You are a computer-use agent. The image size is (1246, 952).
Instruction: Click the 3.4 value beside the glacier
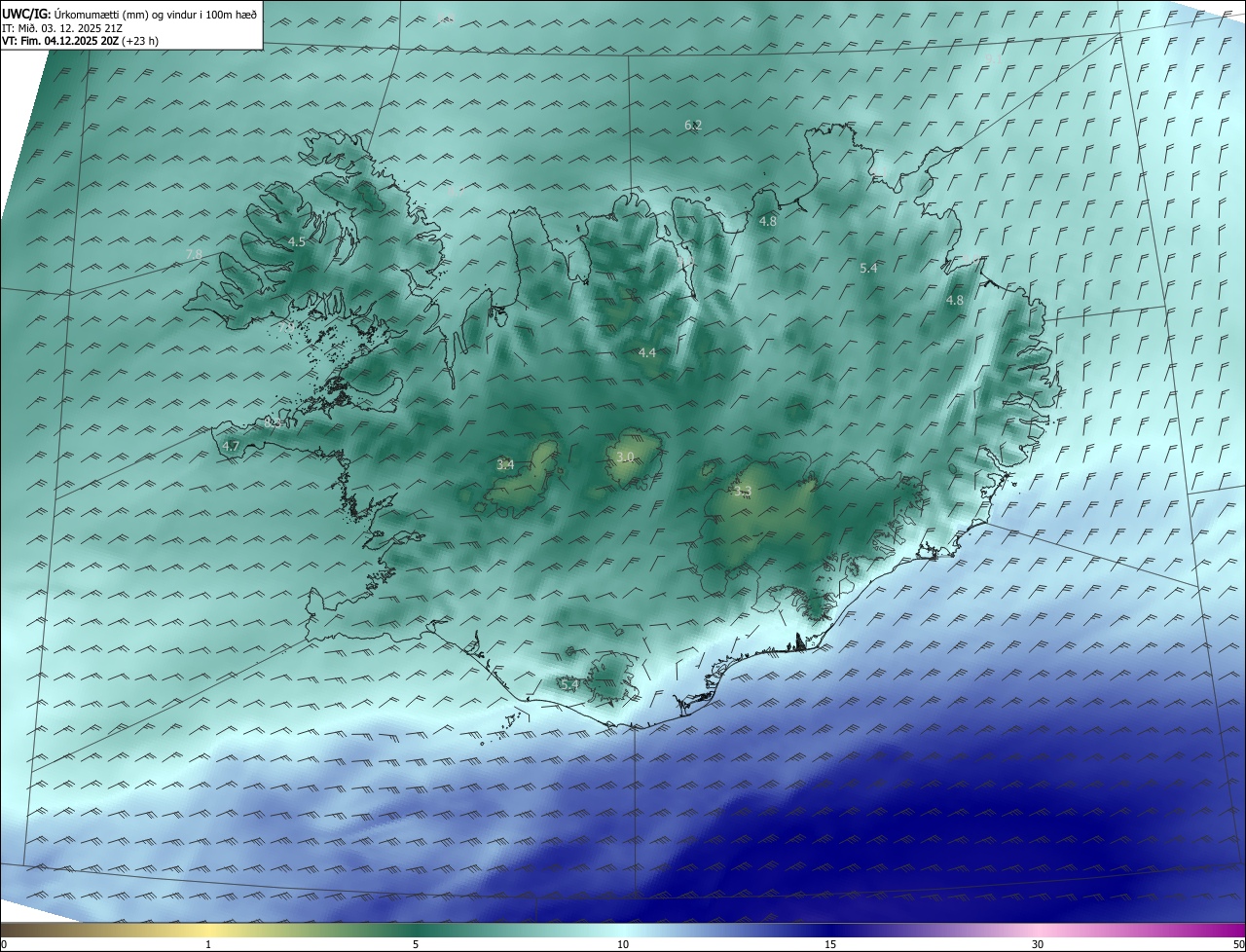[505, 465]
